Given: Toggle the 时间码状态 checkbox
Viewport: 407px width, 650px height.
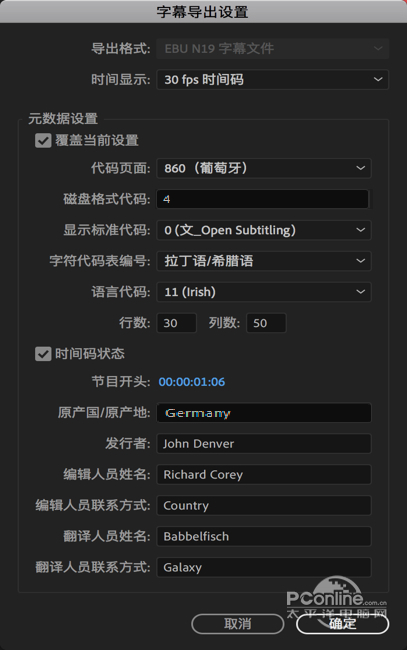Looking at the screenshot, I should (x=43, y=354).
